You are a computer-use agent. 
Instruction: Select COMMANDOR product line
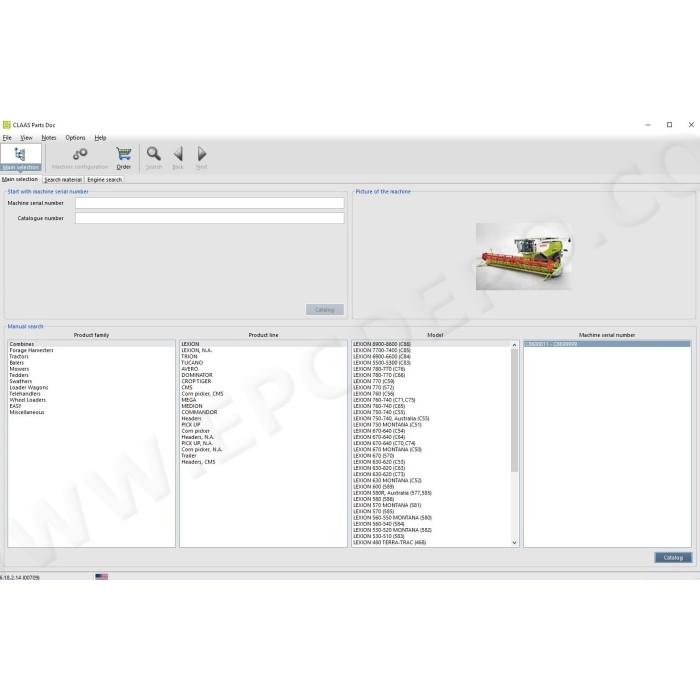coord(263,412)
